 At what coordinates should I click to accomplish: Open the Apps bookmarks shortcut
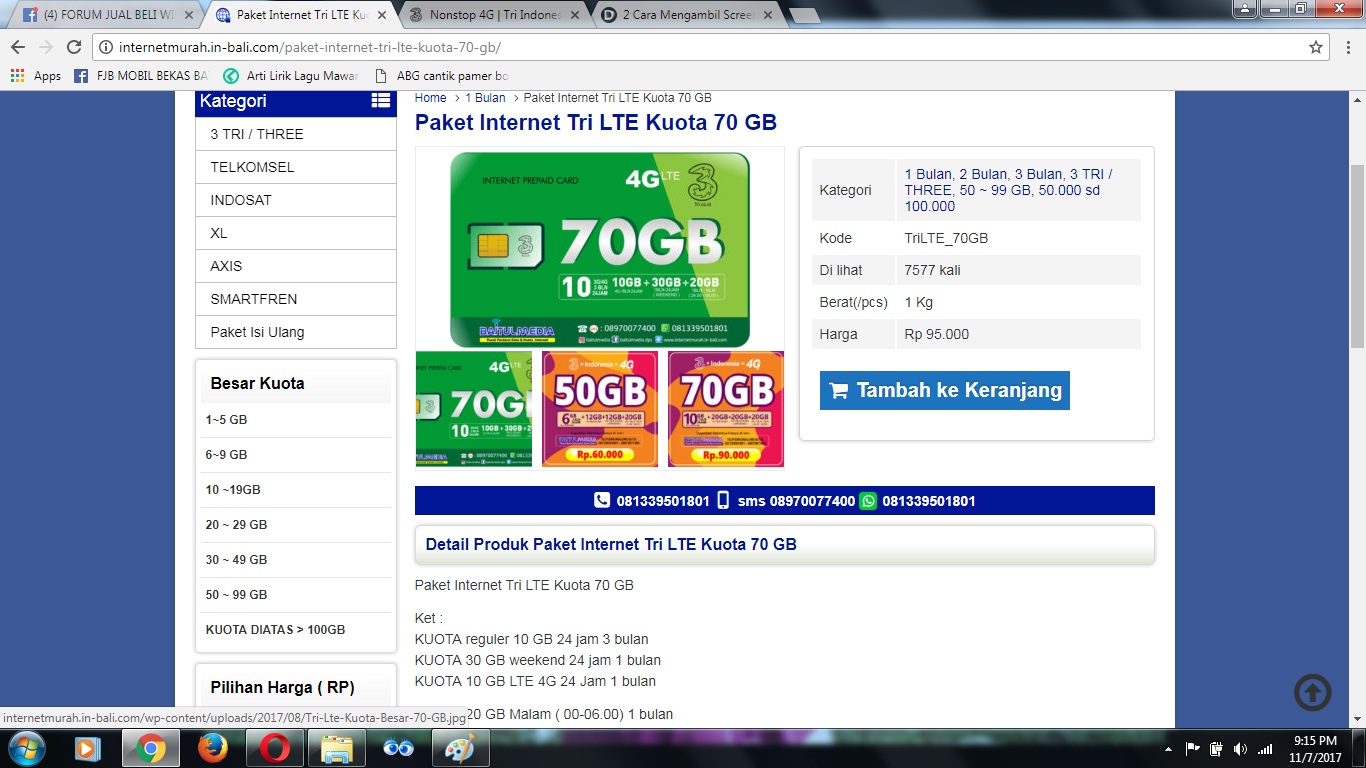[36, 76]
